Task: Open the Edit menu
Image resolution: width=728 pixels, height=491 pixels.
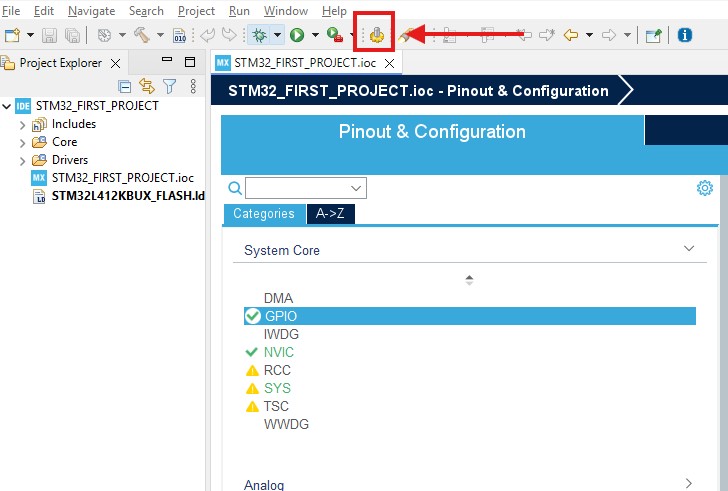Action: (44, 11)
